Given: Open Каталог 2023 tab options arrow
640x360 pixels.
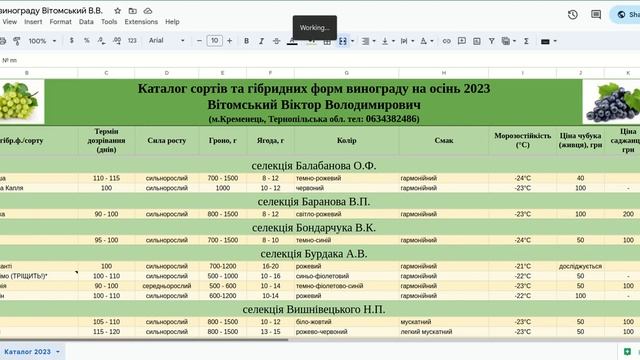Looking at the screenshot, I should click(58, 352).
